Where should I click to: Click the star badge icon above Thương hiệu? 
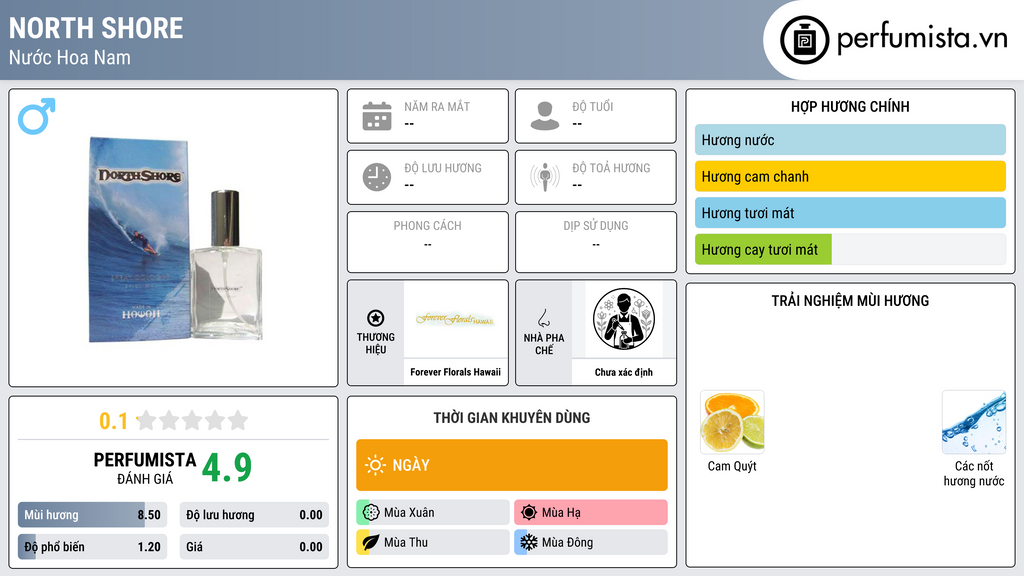pyautogui.click(x=376, y=318)
